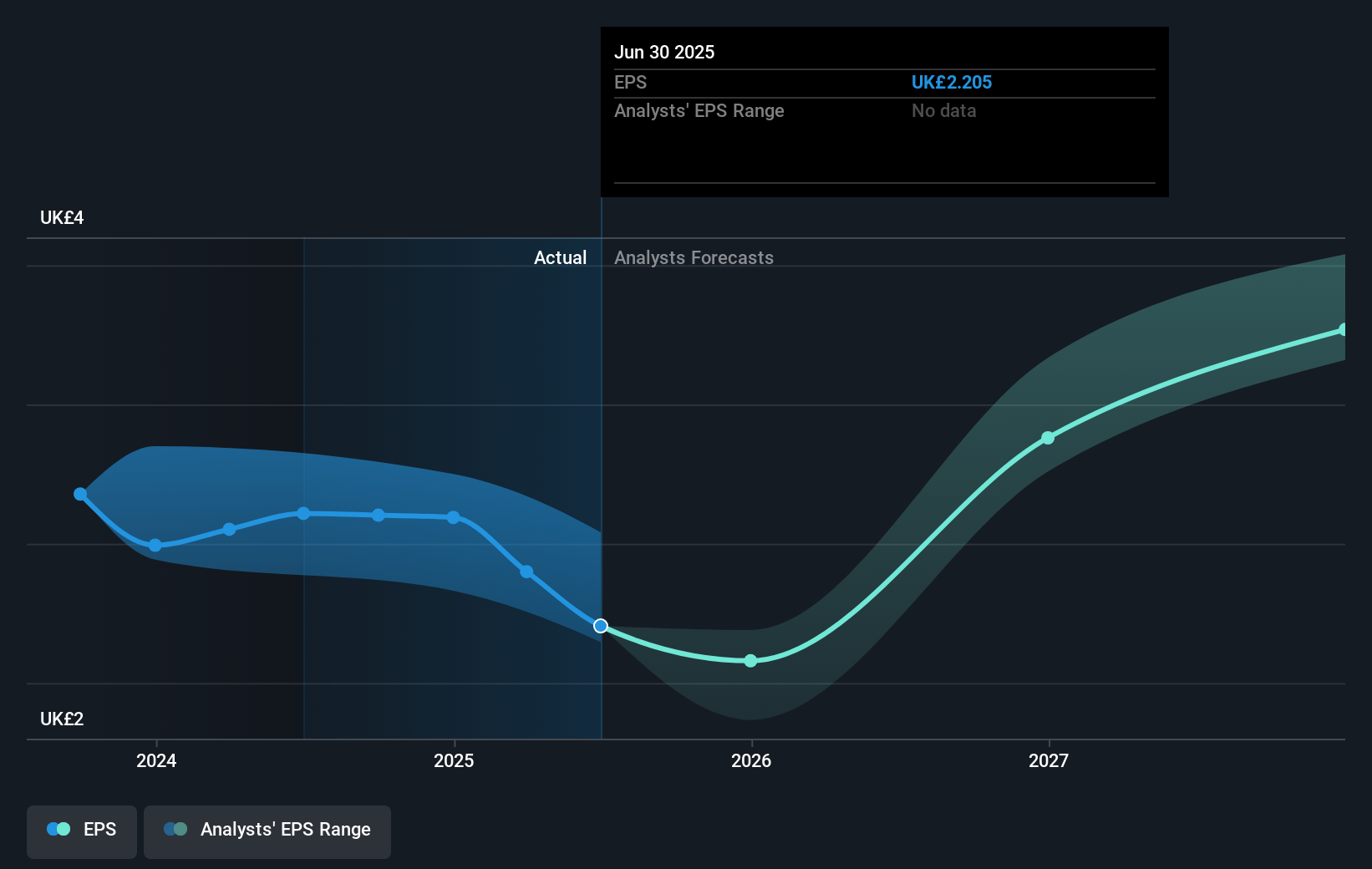Click the 2027 axis year label
The height and width of the screenshot is (869, 1372).
(x=1049, y=760)
